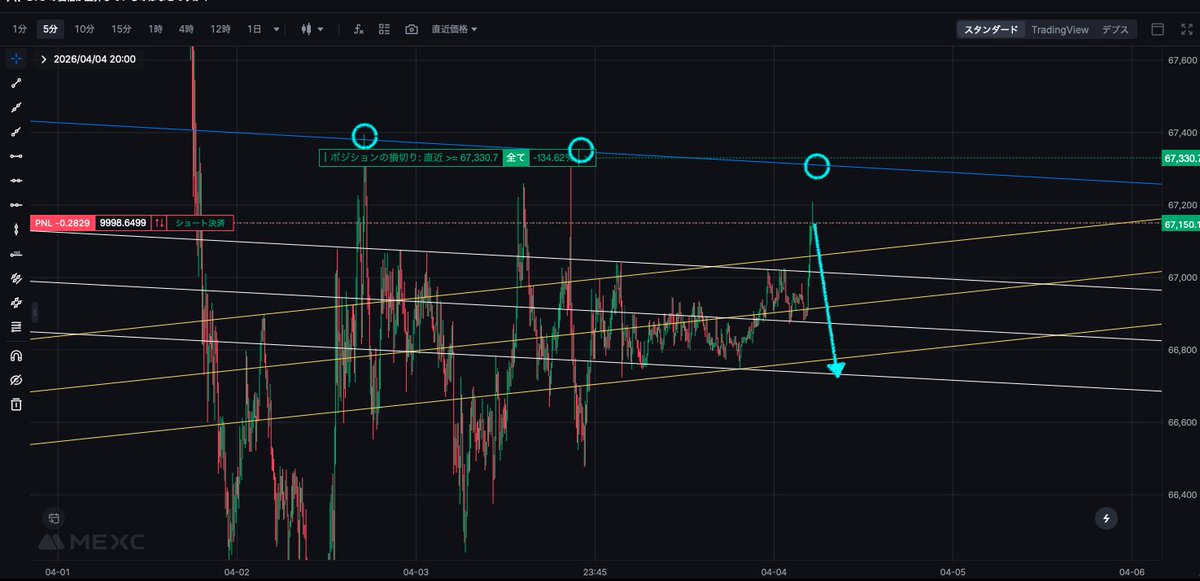
Task: Toggle magnet snap mode
Action: tap(16, 355)
